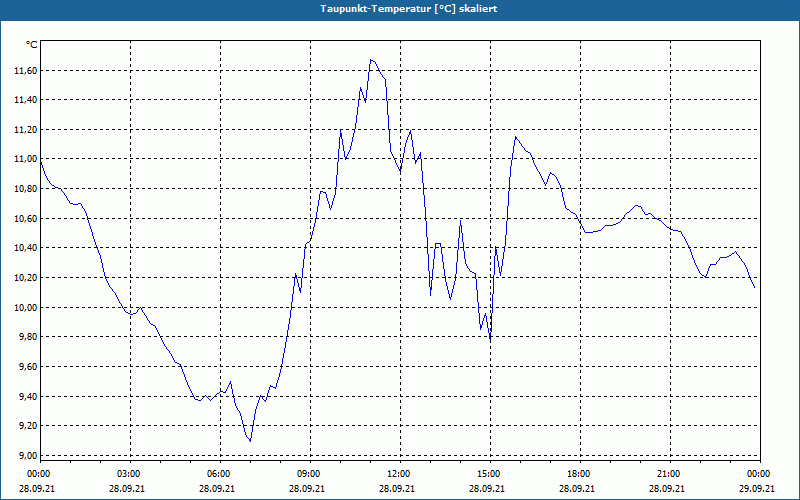
Task: Select the 9,60 y-axis value
Action: point(28,367)
